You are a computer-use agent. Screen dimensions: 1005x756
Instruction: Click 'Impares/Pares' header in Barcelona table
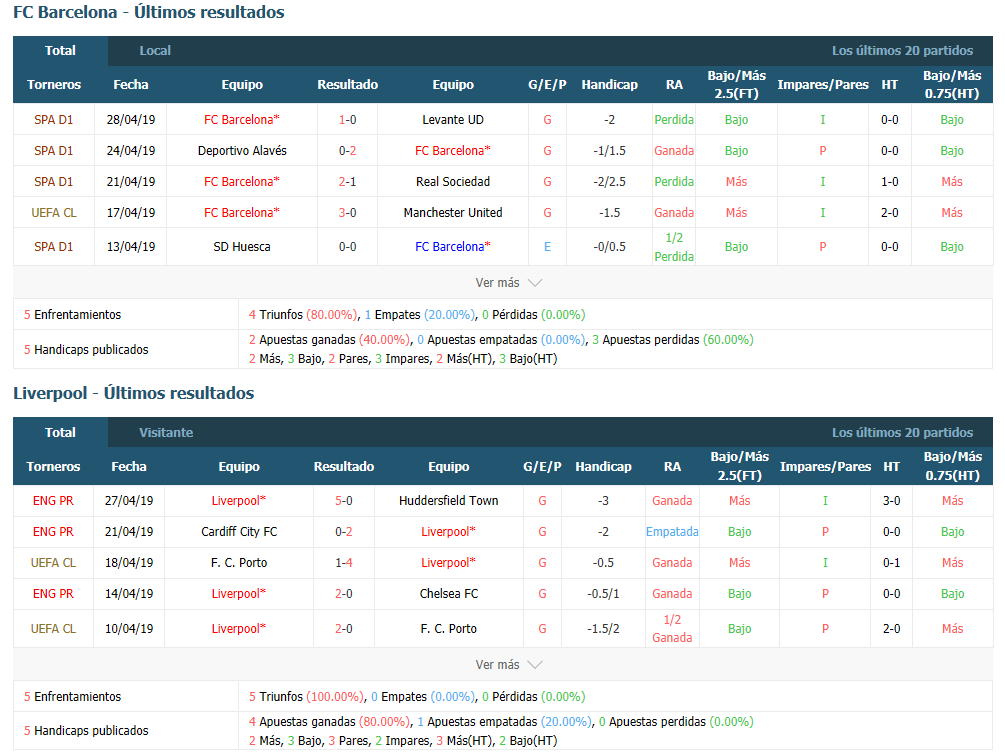(x=823, y=85)
